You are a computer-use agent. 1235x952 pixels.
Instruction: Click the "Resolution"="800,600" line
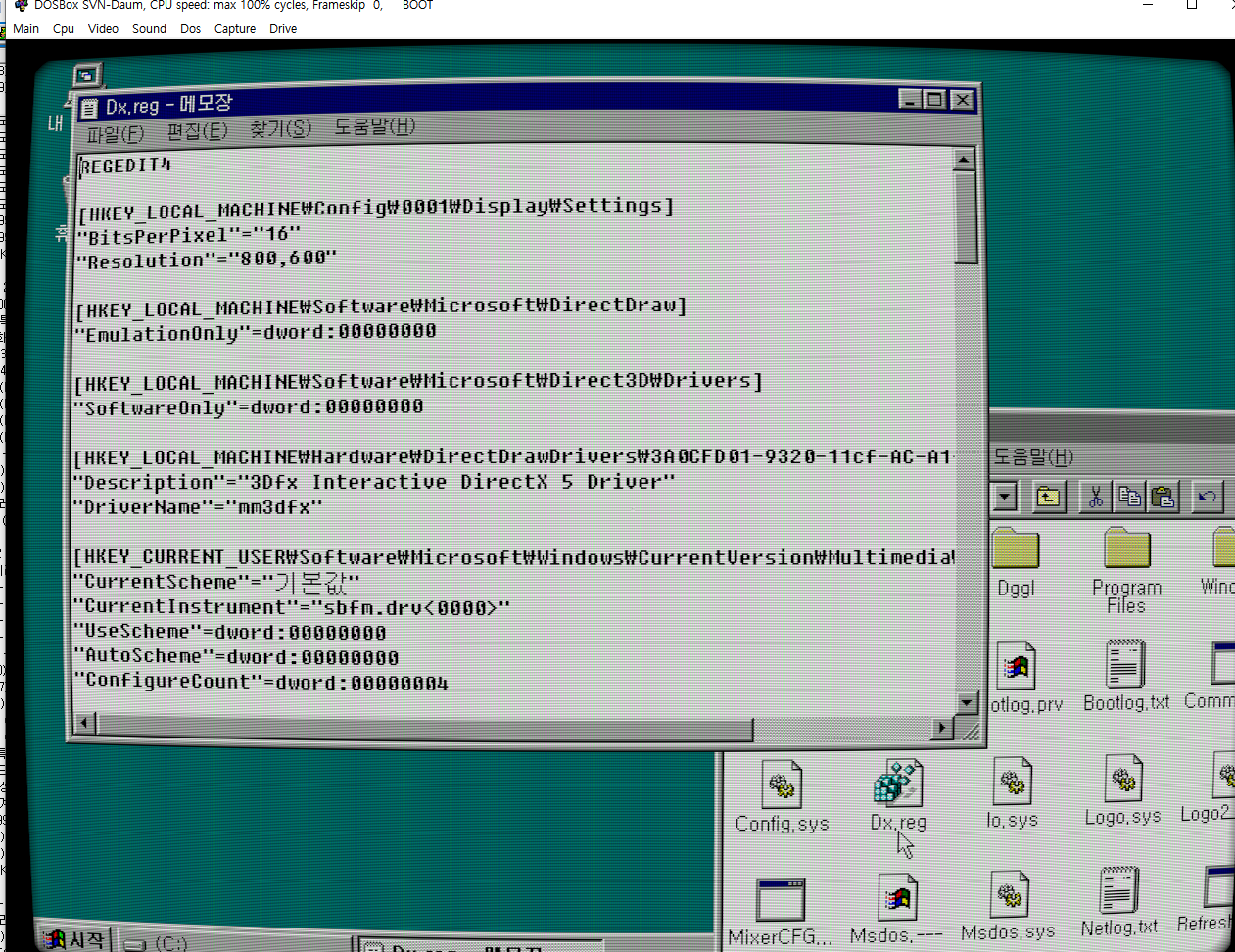point(207,260)
